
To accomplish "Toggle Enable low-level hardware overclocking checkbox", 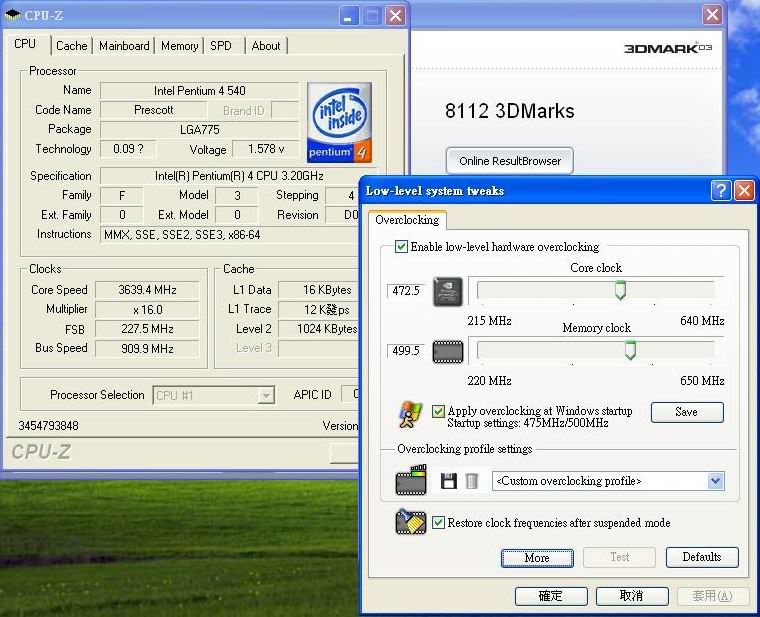I will (401, 247).
